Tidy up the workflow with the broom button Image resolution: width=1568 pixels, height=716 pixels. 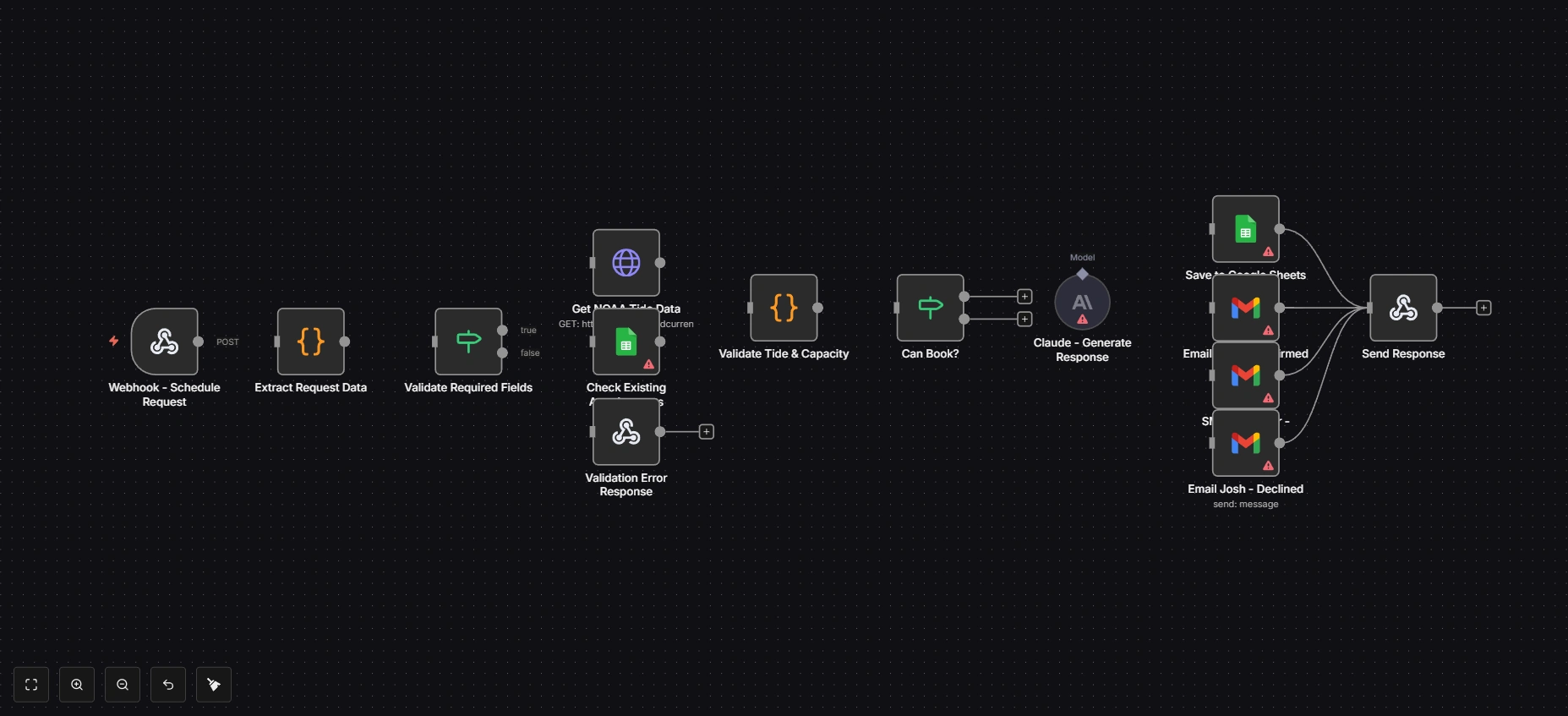[x=214, y=685]
